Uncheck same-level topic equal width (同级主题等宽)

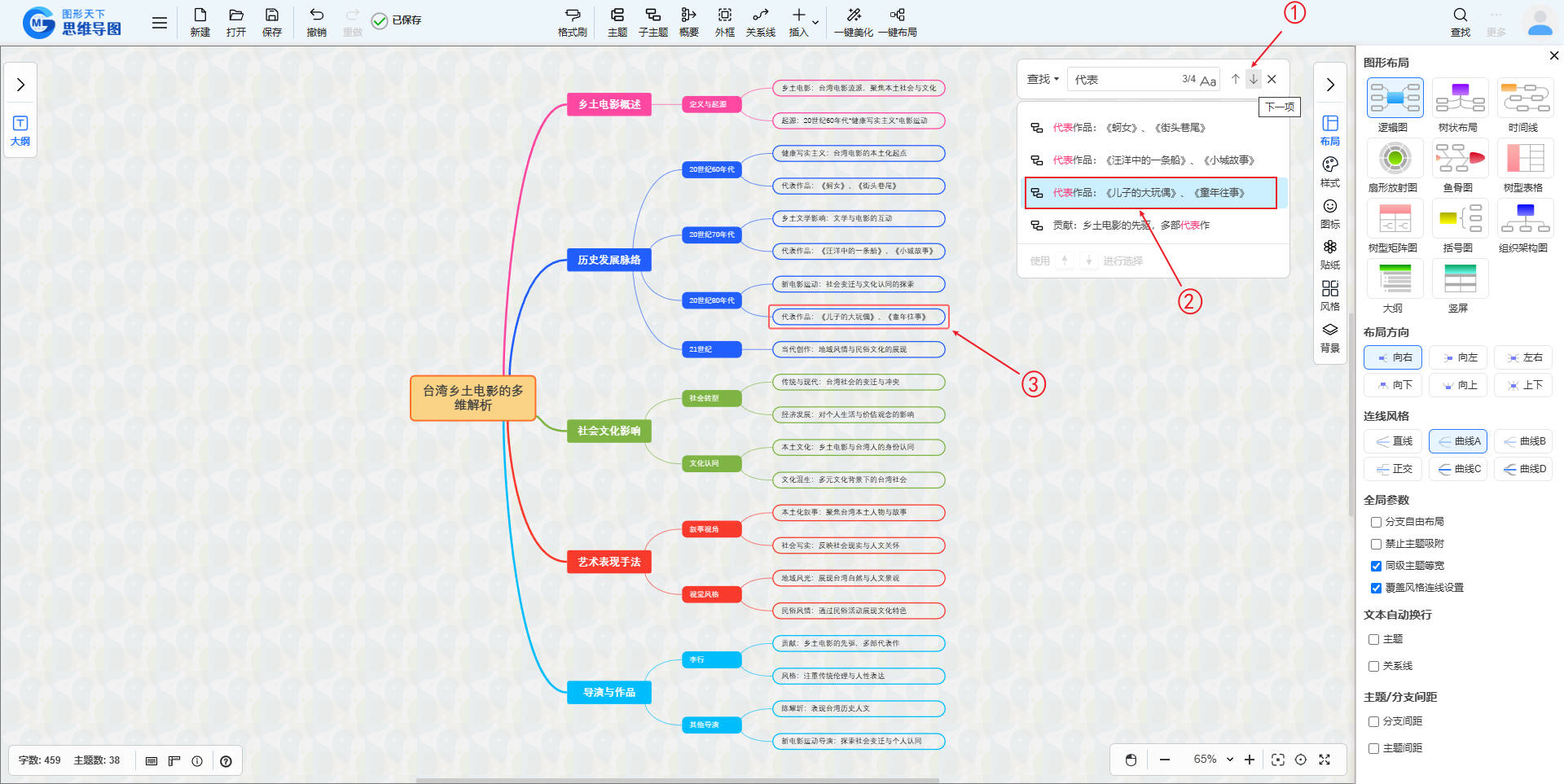(1376, 566)
